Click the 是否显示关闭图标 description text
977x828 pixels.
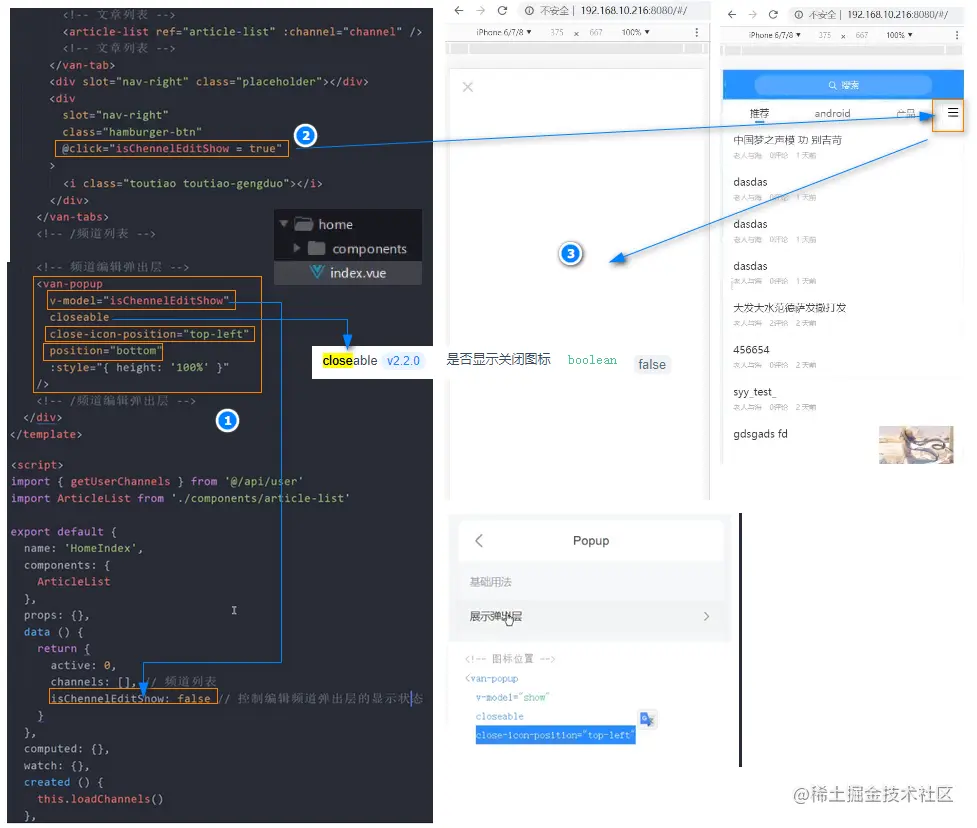pyautogui.click(x=498, y=359)
